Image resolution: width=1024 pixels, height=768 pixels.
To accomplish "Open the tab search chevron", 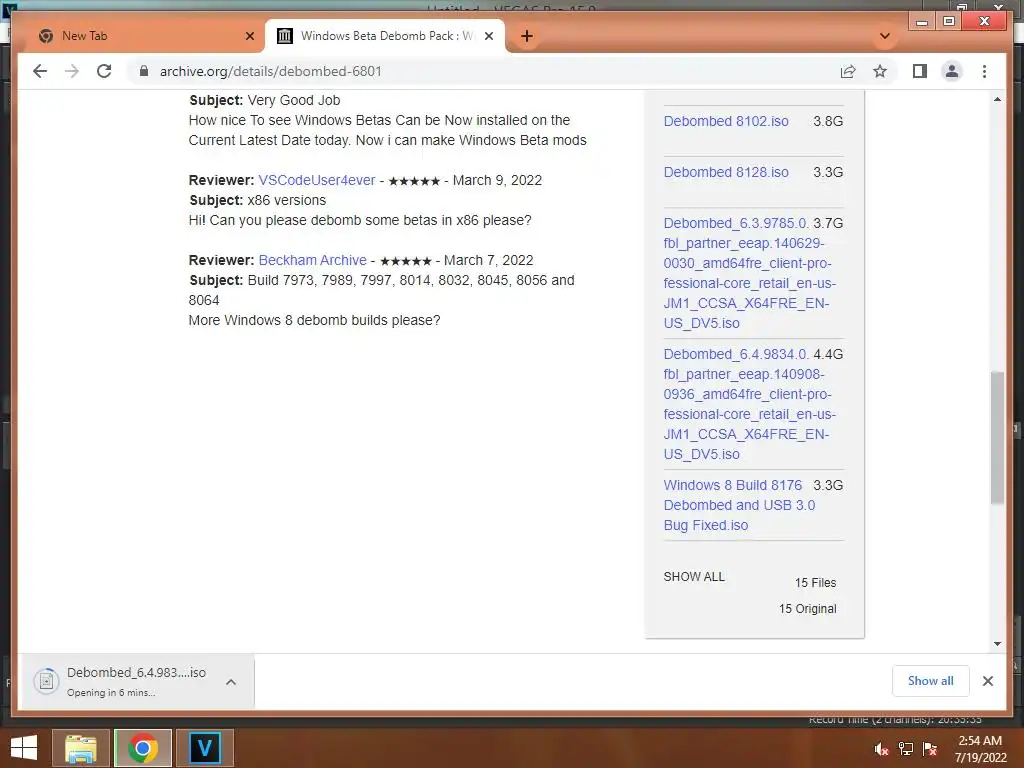I will tap(885, 36).
